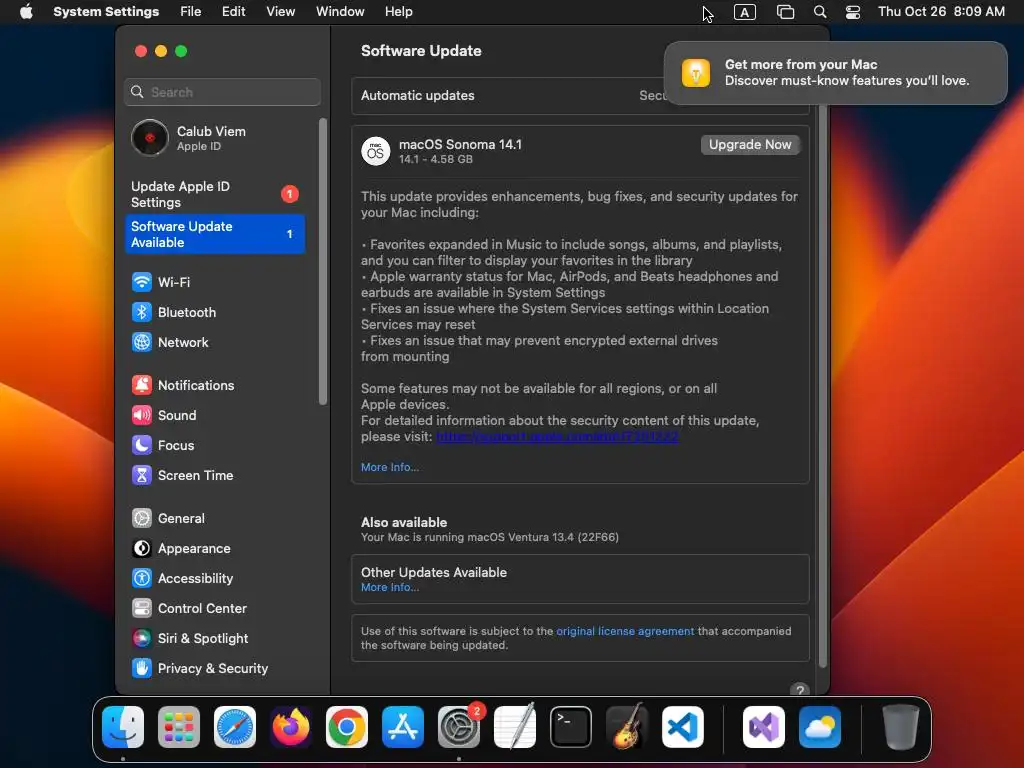
Task: Open Firefox from the Dock
Action: pyautogui.click(x=291, y=727)
